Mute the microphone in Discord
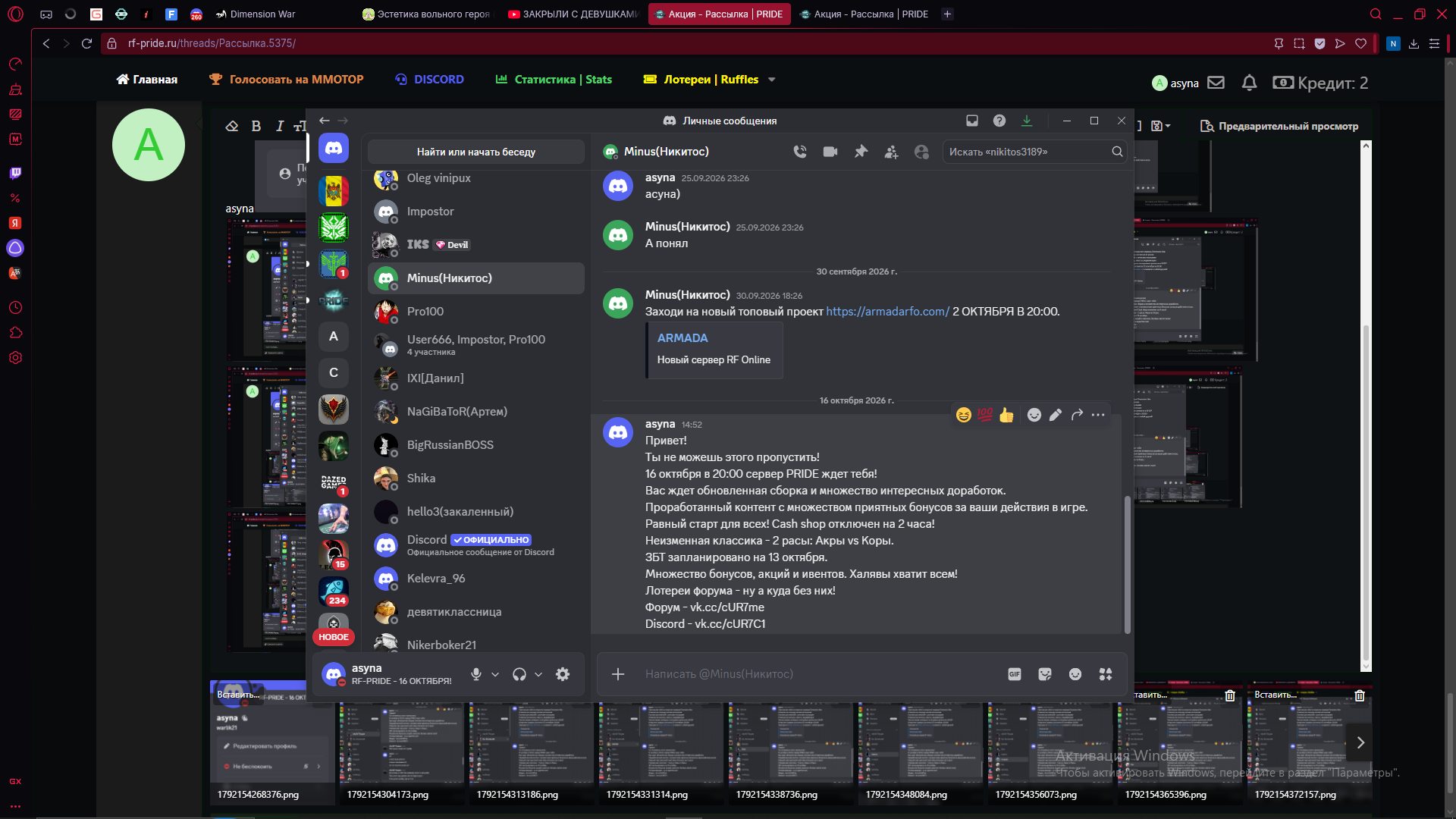The width and height of the screenshot is (1456, 819). (476, 674)
